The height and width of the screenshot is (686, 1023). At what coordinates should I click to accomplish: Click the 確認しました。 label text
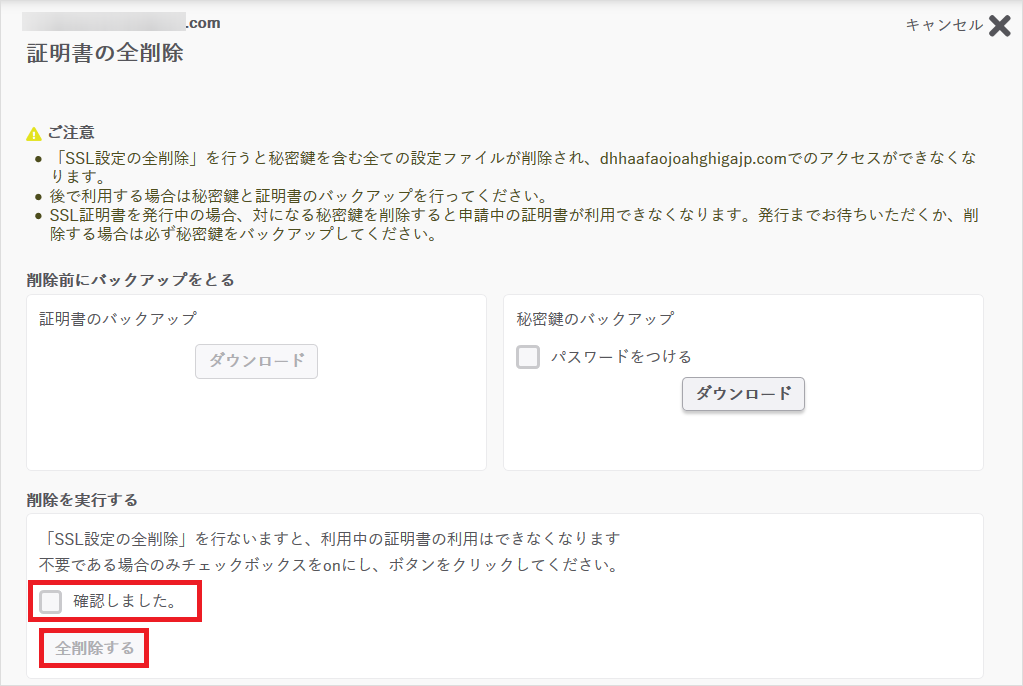(125, 602)
